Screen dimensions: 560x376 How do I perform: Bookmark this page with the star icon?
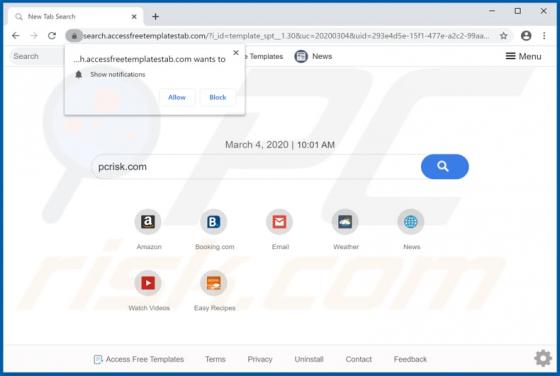(x=504, y=36)
